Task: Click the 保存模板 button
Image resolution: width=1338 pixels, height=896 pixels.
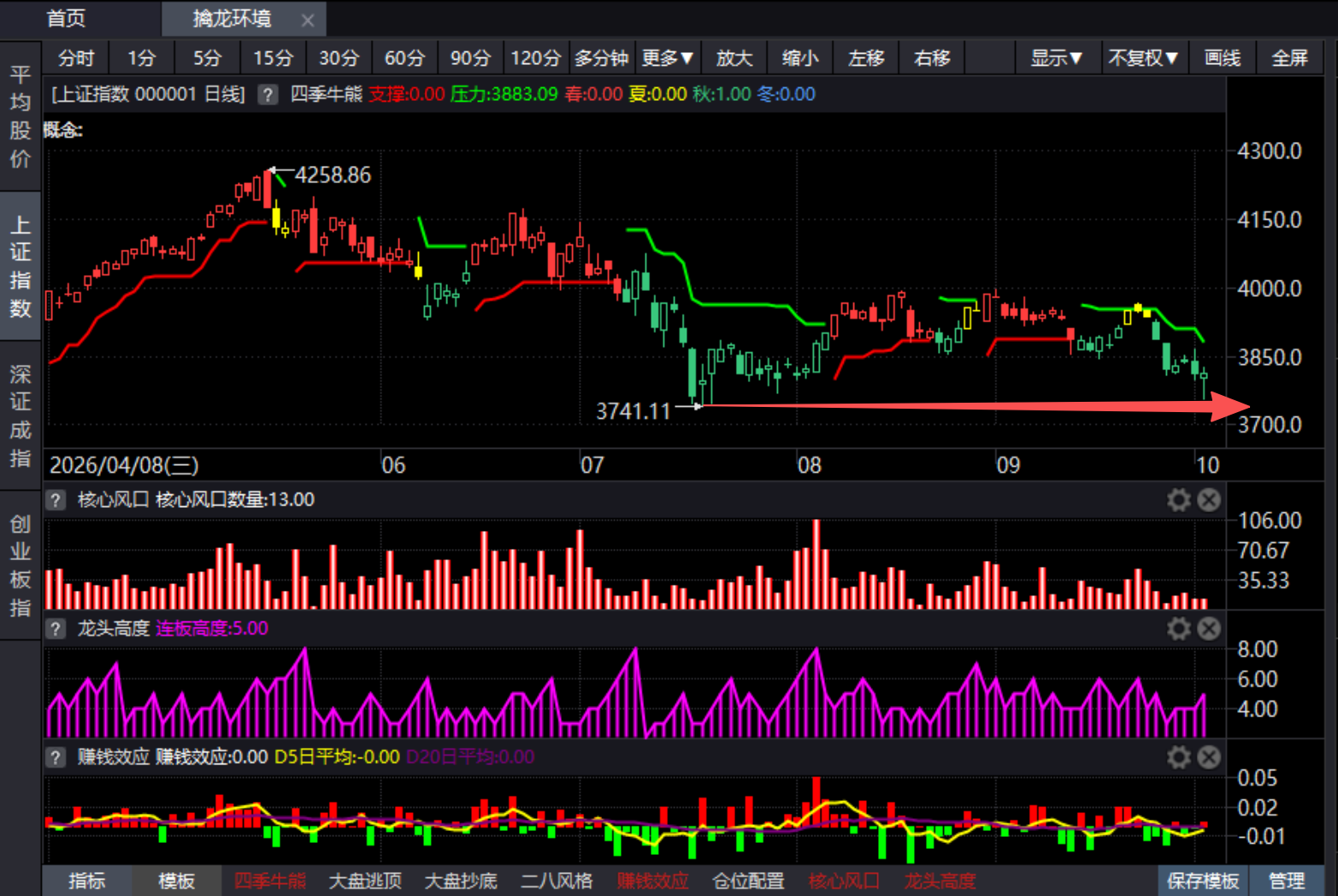Action: (x=1203, y=881)
